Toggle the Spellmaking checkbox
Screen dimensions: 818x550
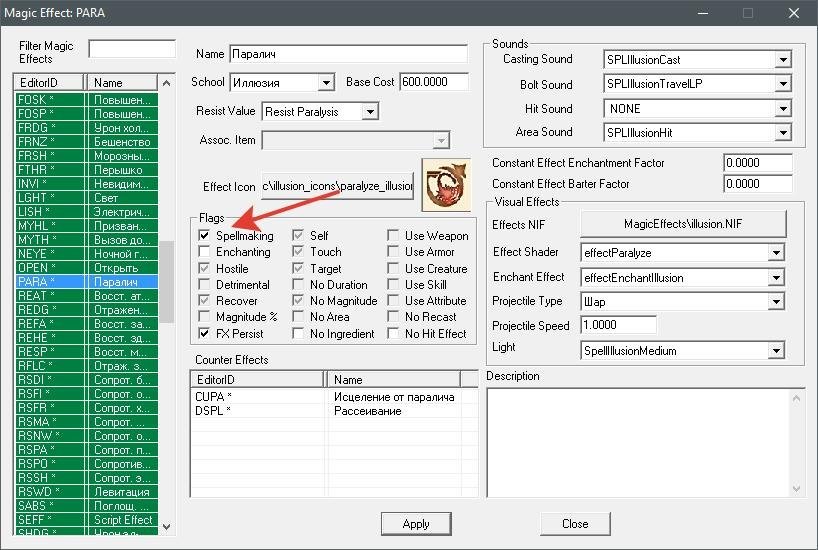pyautogui.click(x=205, y=236)
